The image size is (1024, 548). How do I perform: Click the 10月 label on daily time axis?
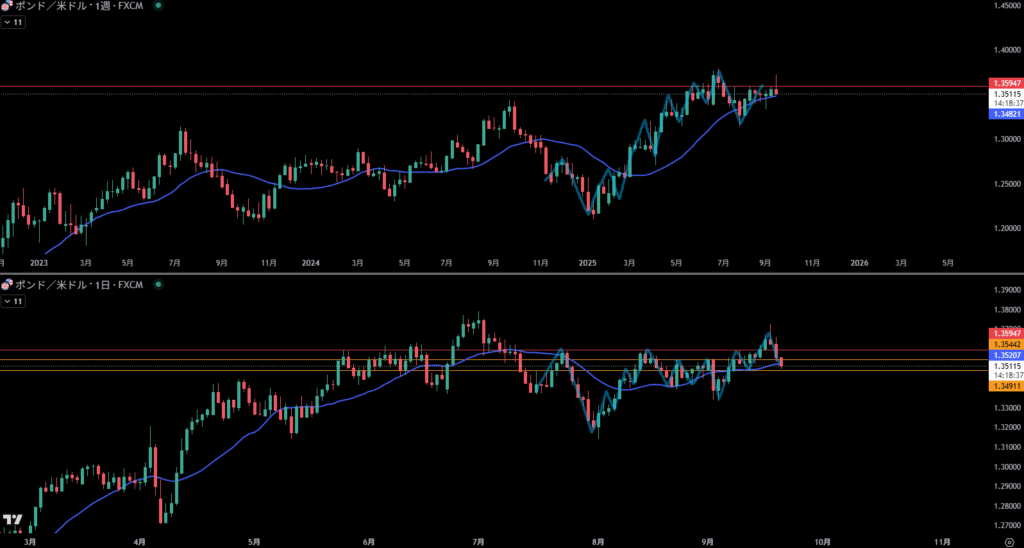click(821, 540)
